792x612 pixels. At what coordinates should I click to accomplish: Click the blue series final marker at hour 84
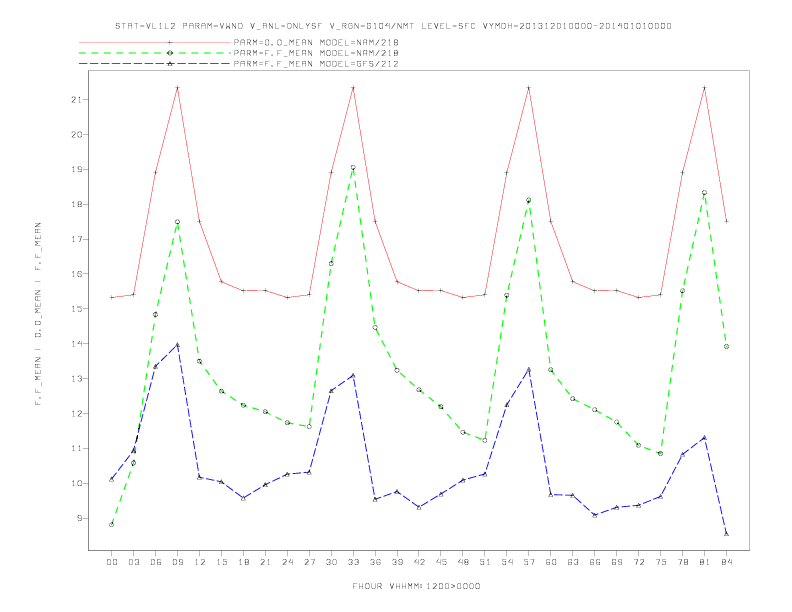coord(726,534)
